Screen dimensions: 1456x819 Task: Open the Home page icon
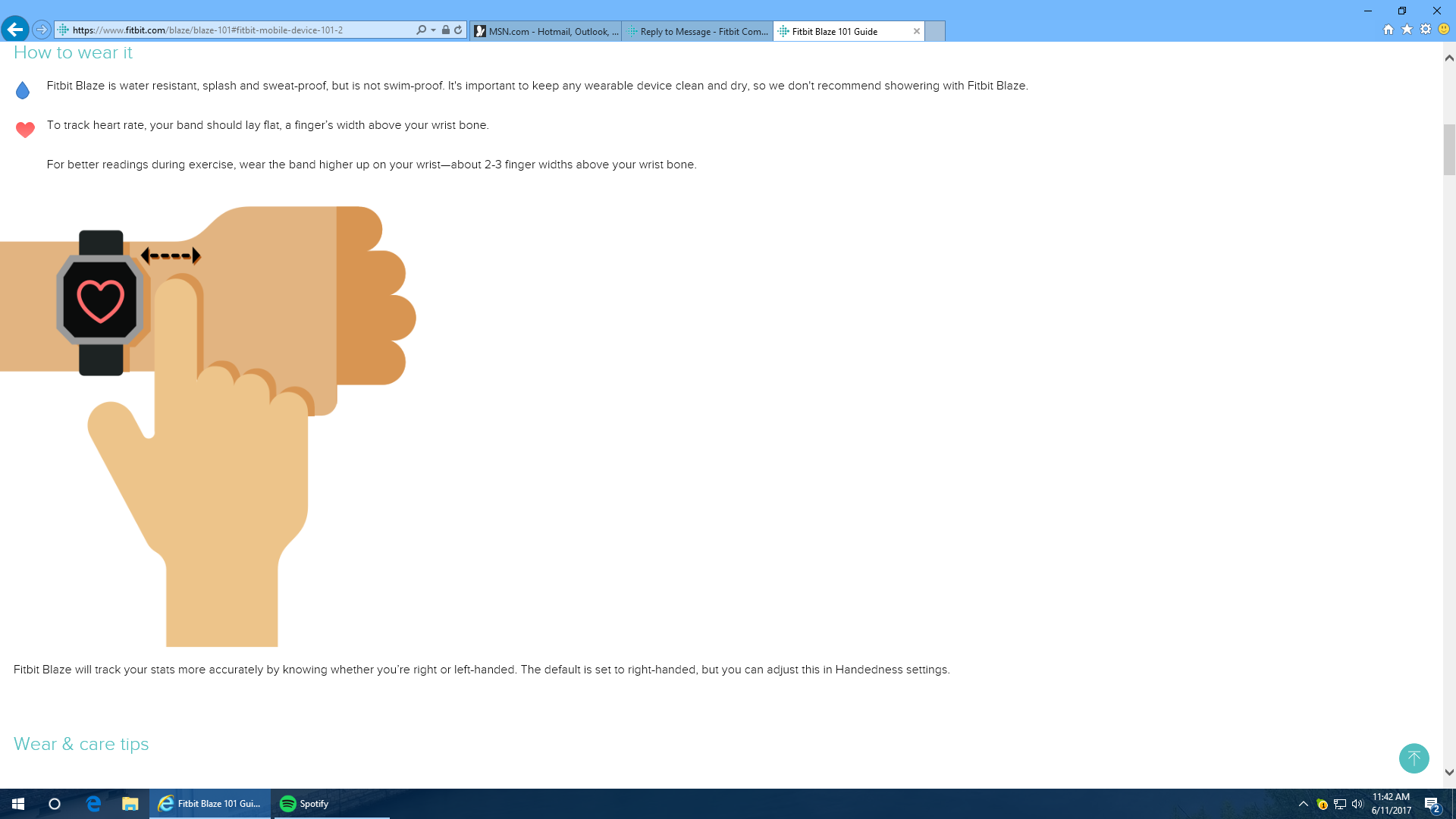pos(1389,30)
